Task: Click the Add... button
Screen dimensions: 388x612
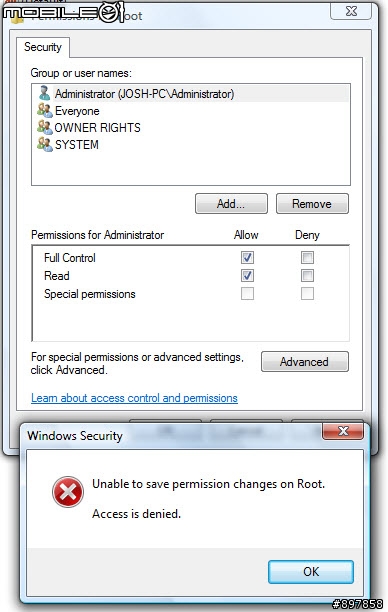Action: [231, 204]
